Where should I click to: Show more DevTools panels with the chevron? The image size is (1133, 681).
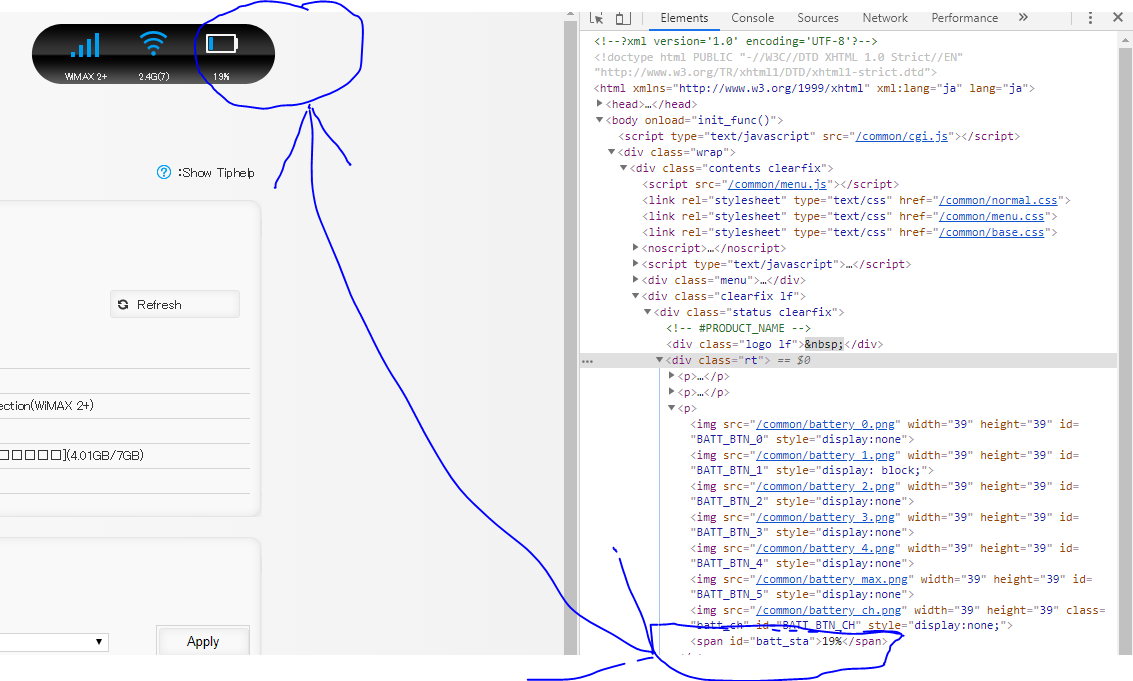[1022, 17]
